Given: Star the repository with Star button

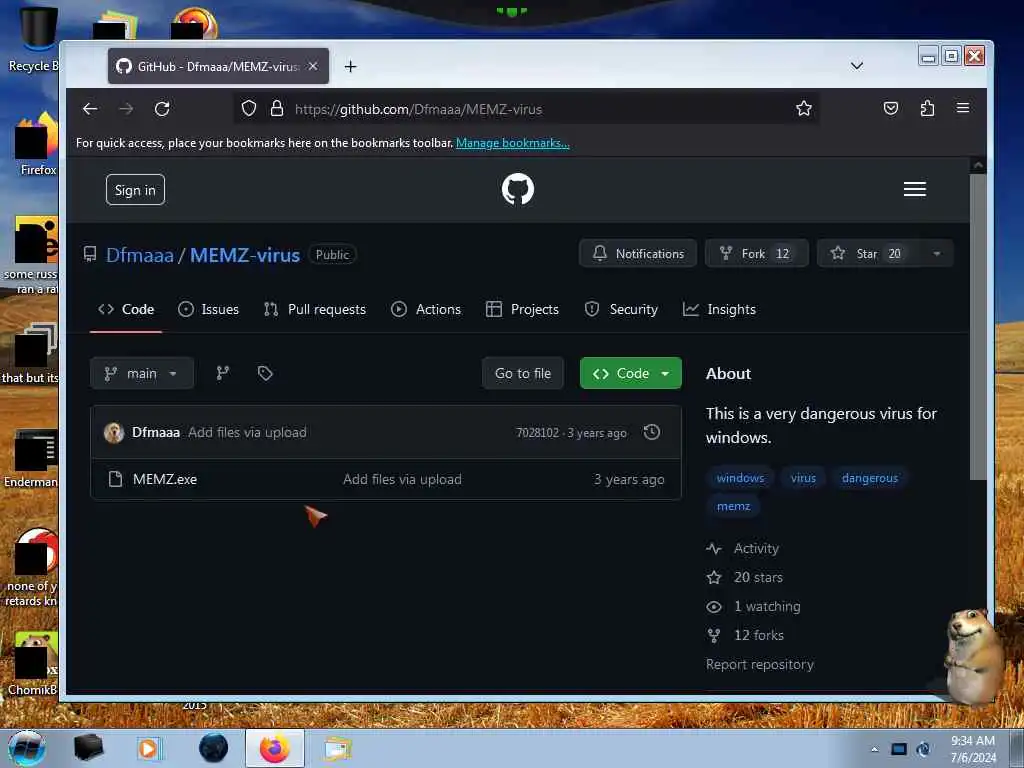Looking at the screenshot, I should pyautogui.click(x=869, y=253).
